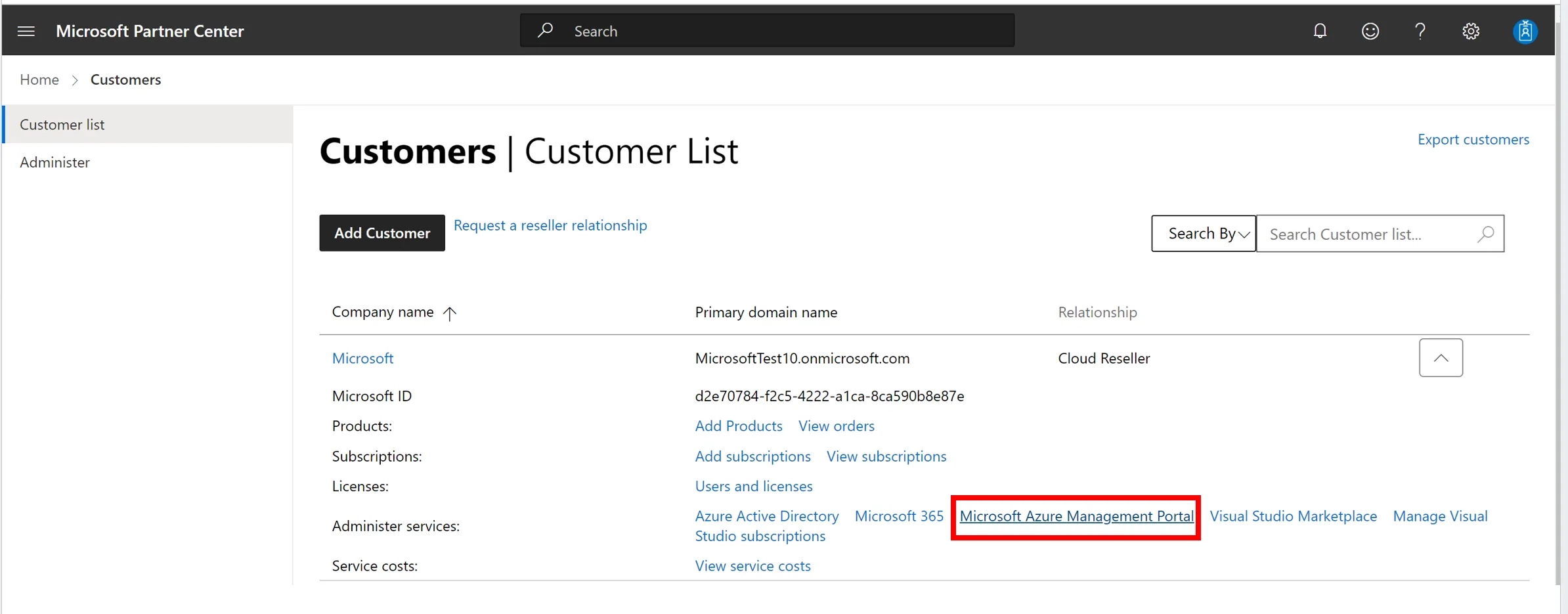Open the user account avatar
Viewport: 1568px width, 614px height.
[x=1525, y=31]
